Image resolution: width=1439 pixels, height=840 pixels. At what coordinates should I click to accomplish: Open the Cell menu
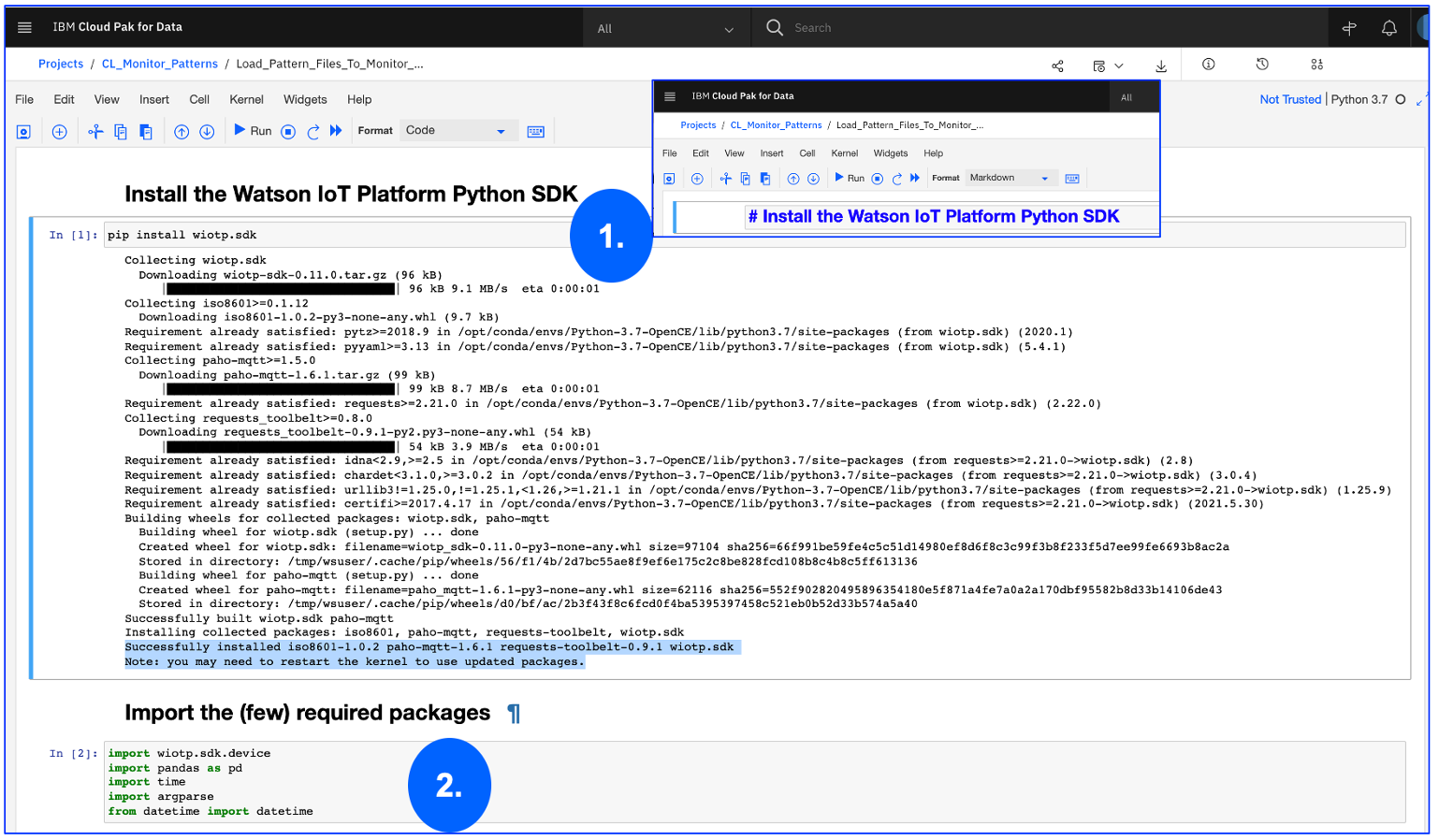coord(199,99)
